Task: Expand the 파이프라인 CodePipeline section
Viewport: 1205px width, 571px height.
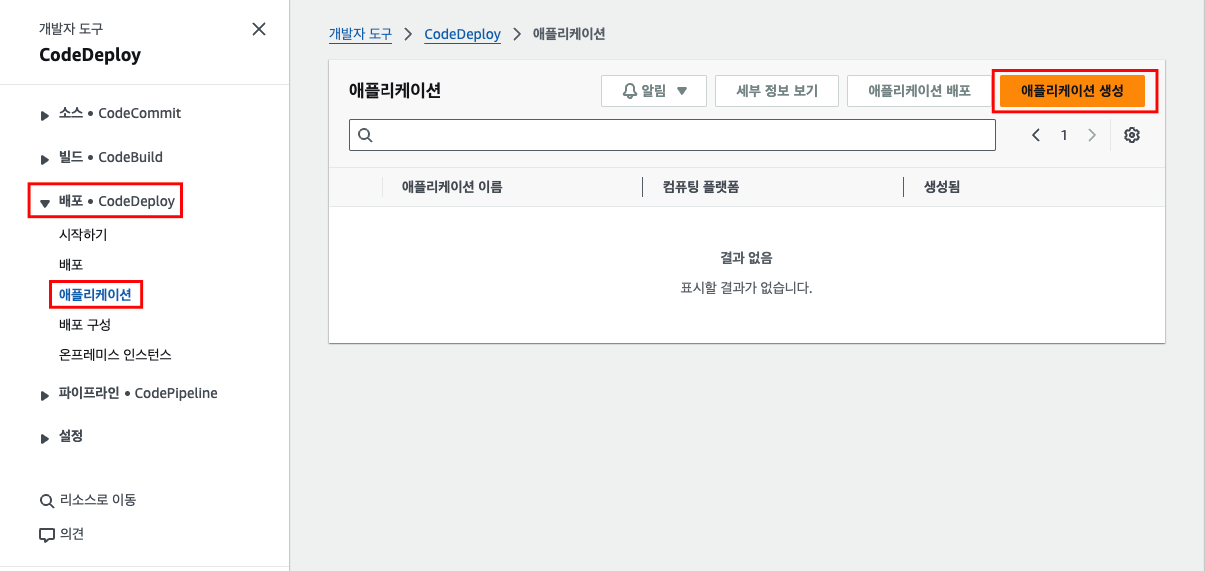Action: pyautogui.click(x=45, y=396)
